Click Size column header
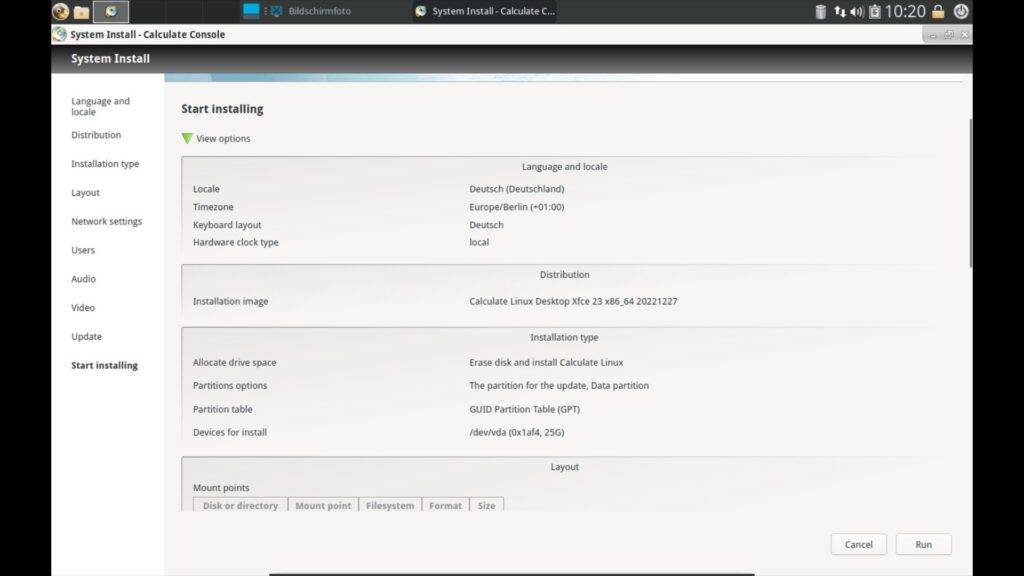The image size is (1024, 576). coord(487,505)
